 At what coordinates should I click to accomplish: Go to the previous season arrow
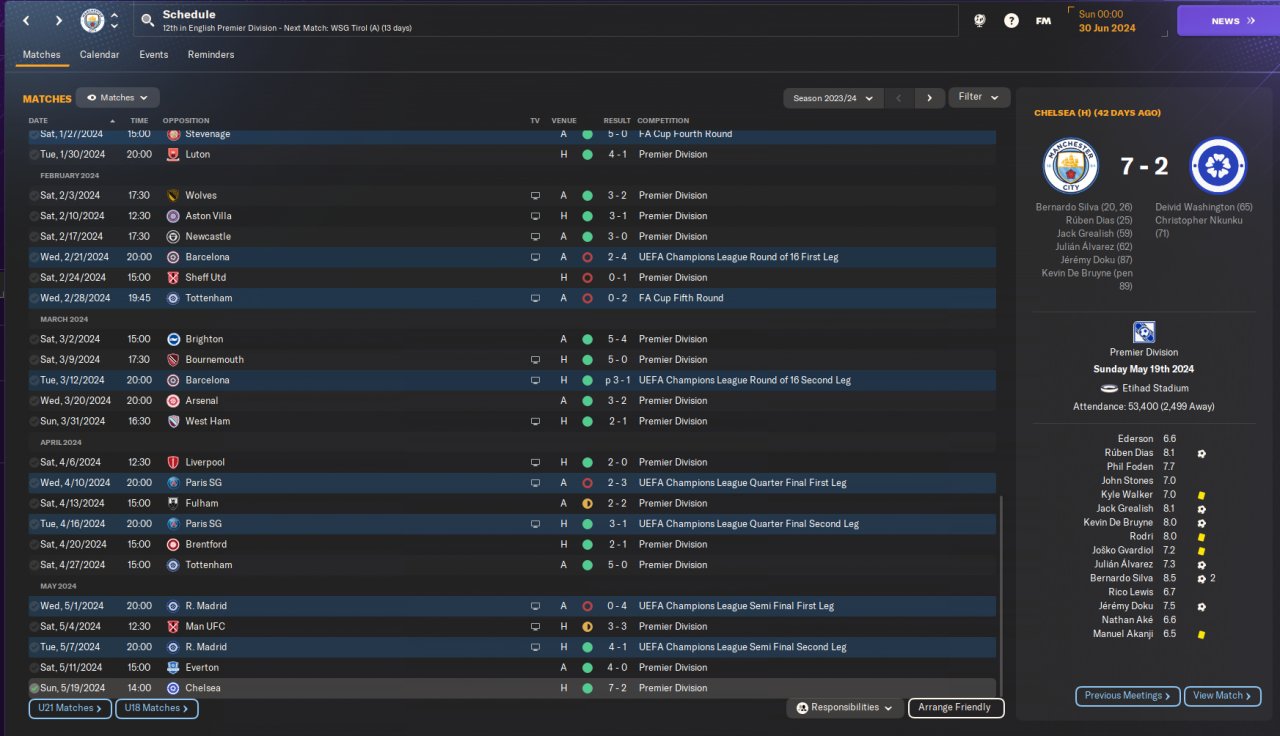coord(898,98)
